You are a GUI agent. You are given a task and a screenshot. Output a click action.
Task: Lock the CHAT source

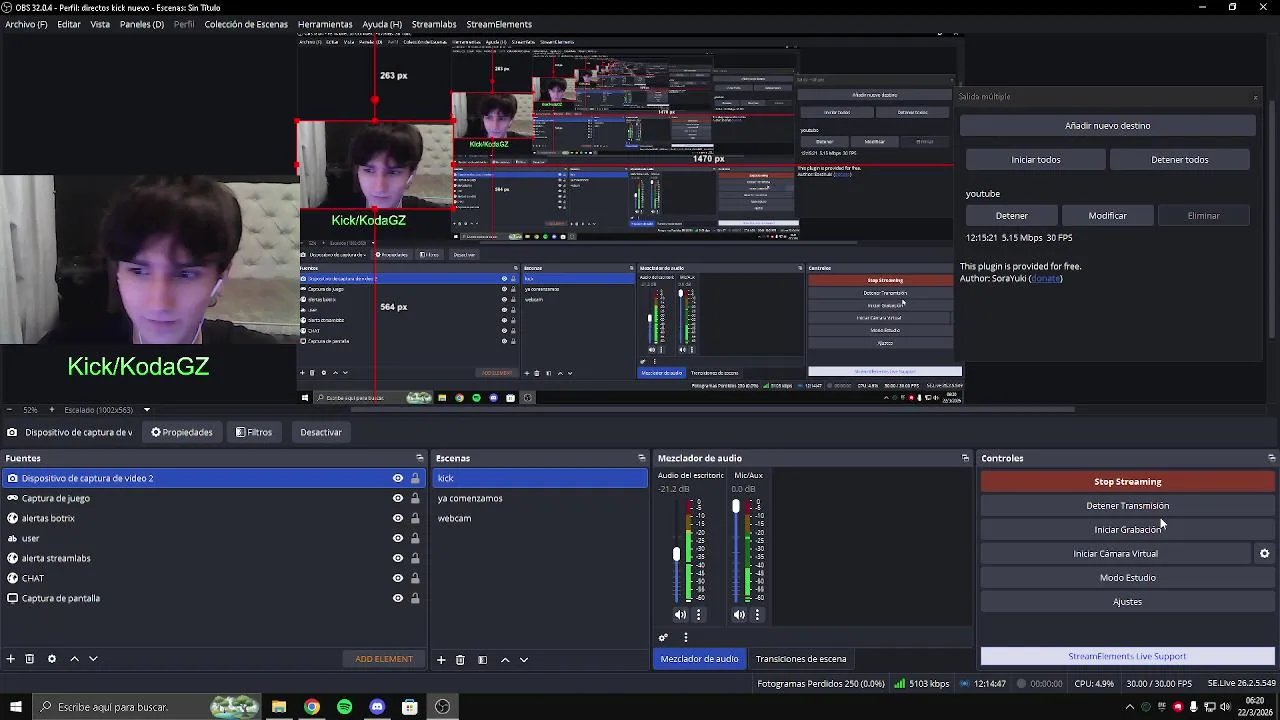(x=415, y=578)
